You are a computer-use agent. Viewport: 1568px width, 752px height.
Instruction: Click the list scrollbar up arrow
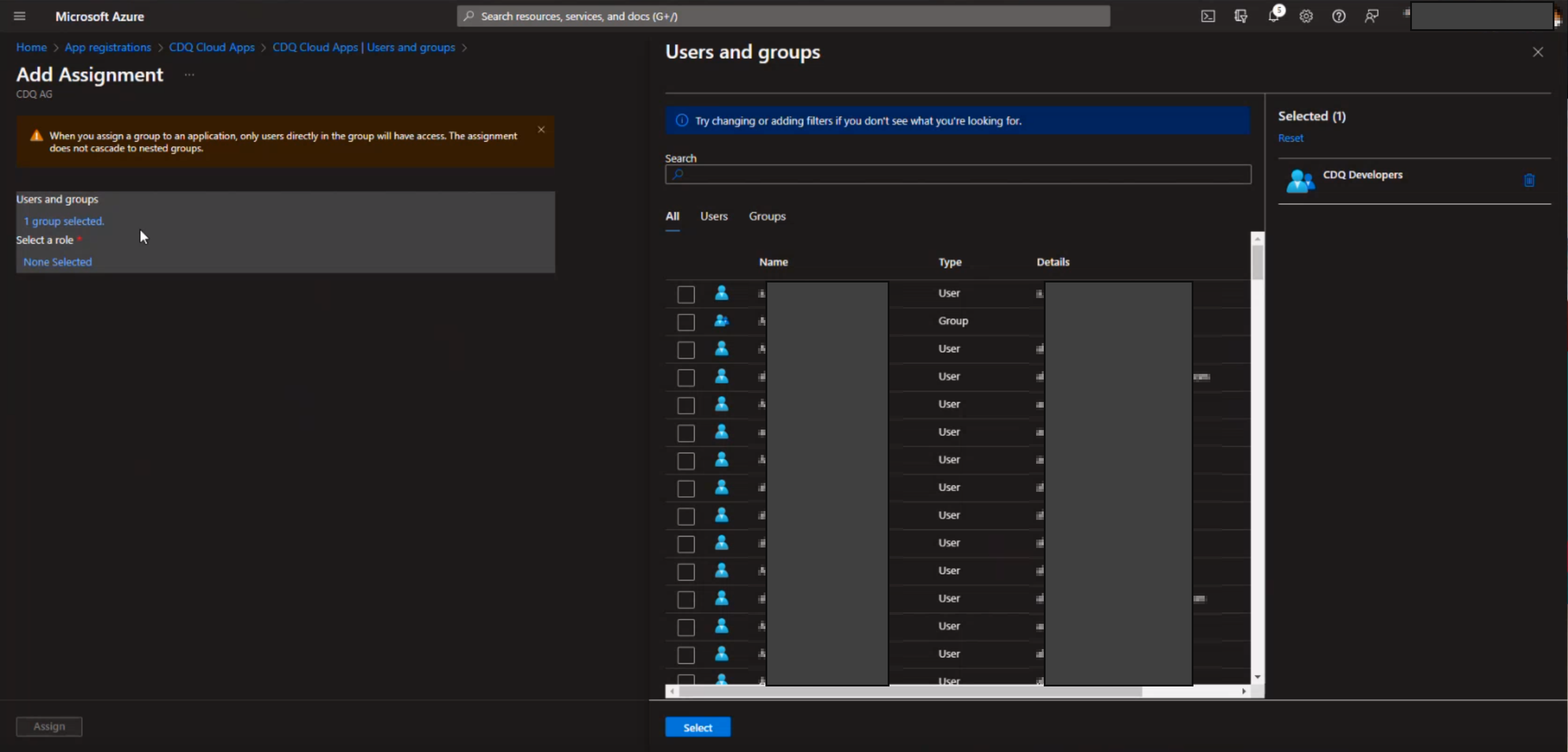pos(1258,239)
